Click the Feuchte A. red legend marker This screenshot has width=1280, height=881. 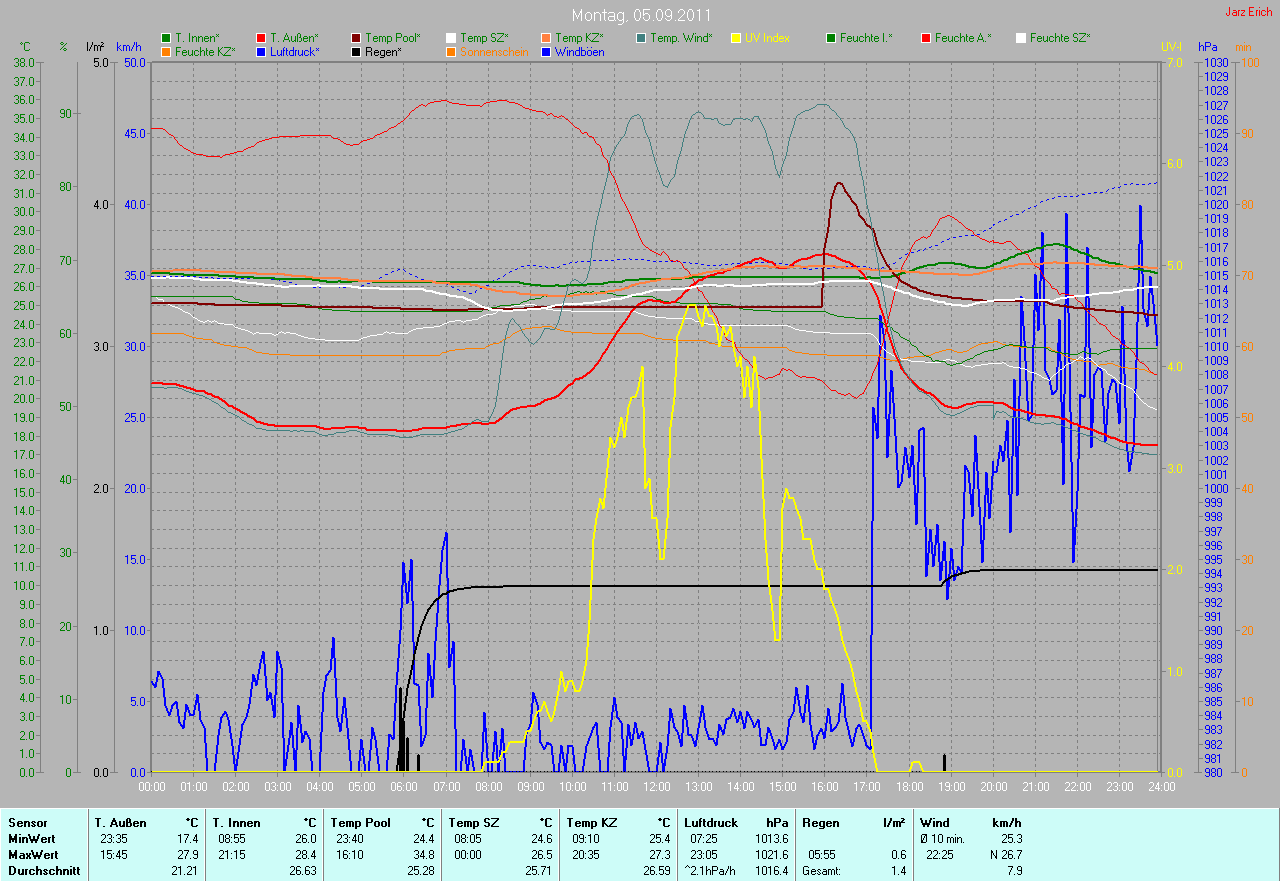926,38
